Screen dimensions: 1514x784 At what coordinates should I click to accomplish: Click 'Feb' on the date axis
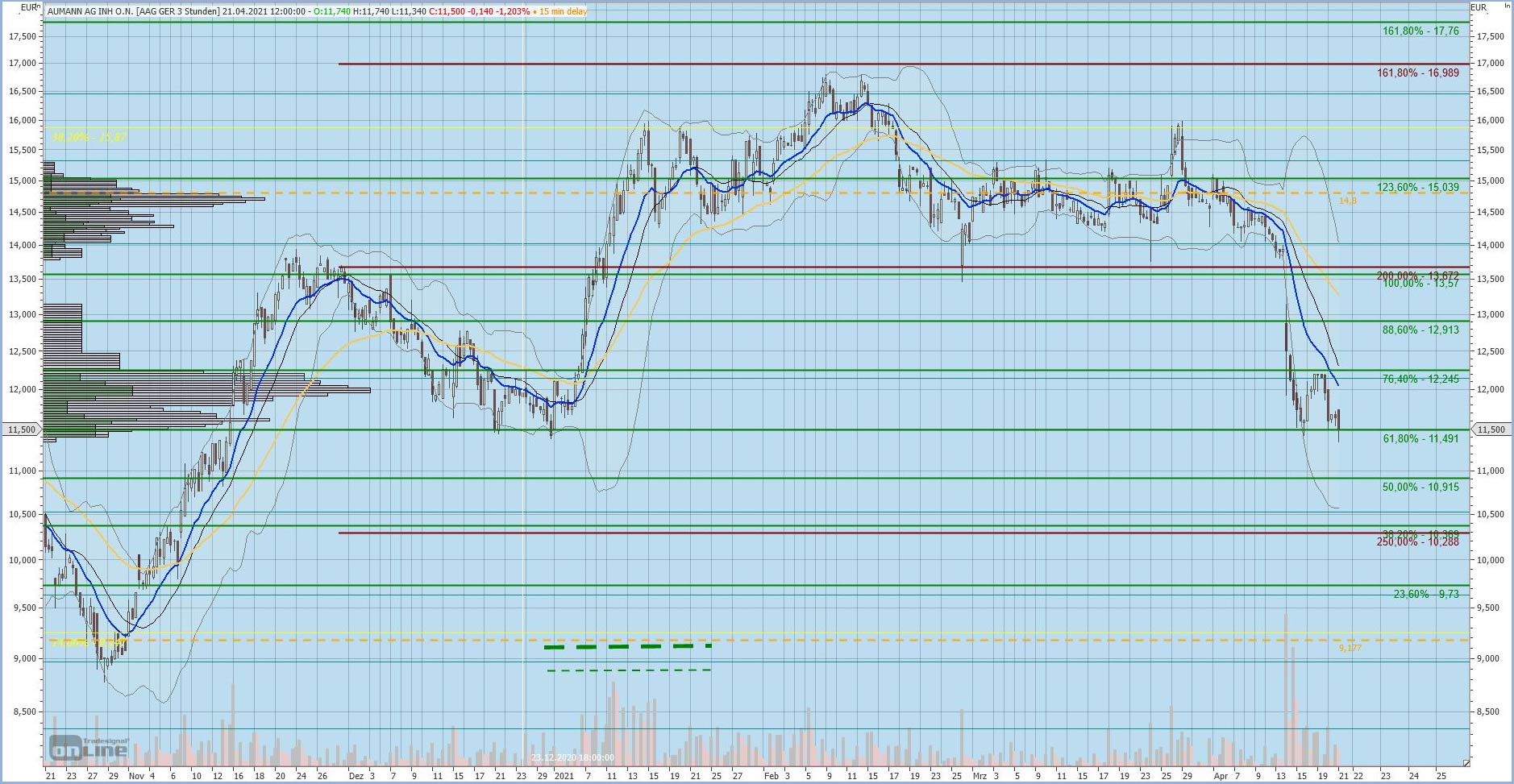pyautogui.click(x=772, y=777)
